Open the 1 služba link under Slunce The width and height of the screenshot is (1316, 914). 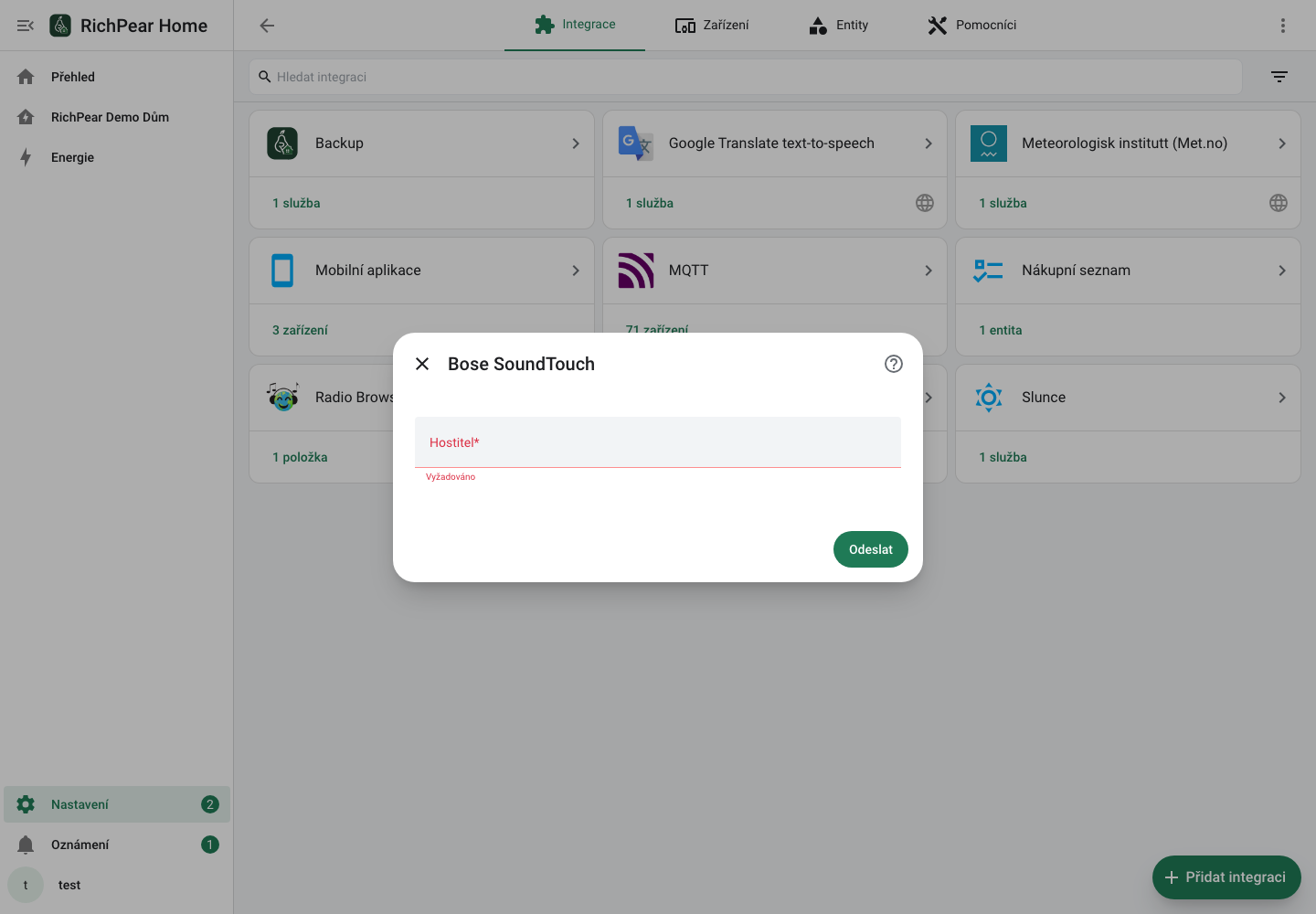coord(1003,457)
